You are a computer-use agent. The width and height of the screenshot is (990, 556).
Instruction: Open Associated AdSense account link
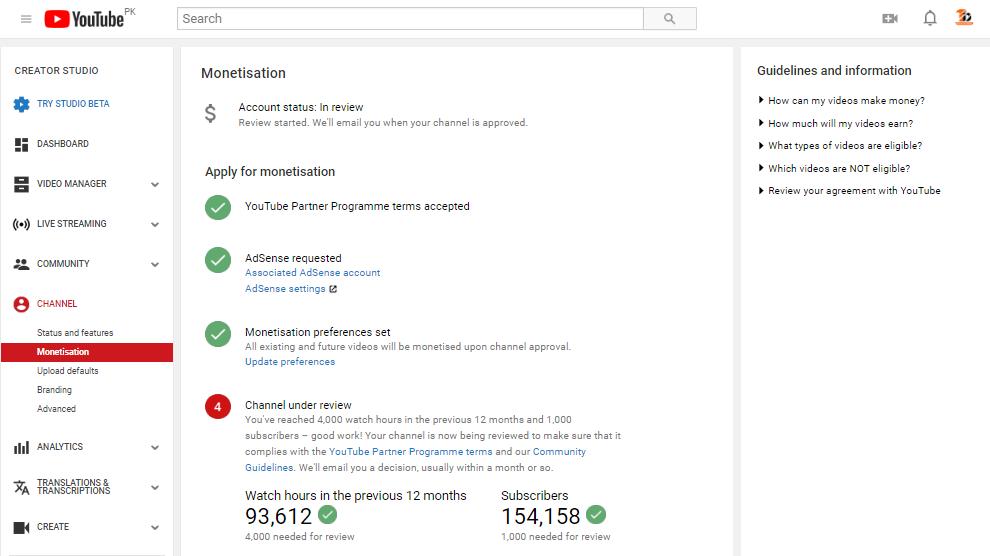(313, 273)
